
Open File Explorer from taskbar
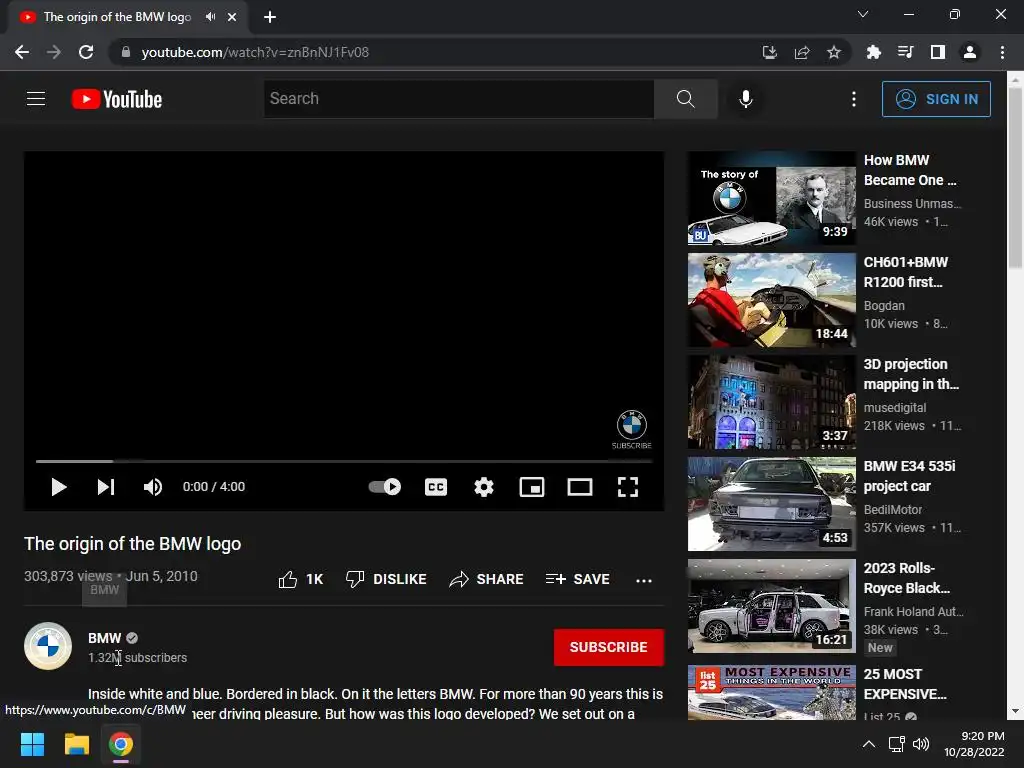[x=76, y=744]
